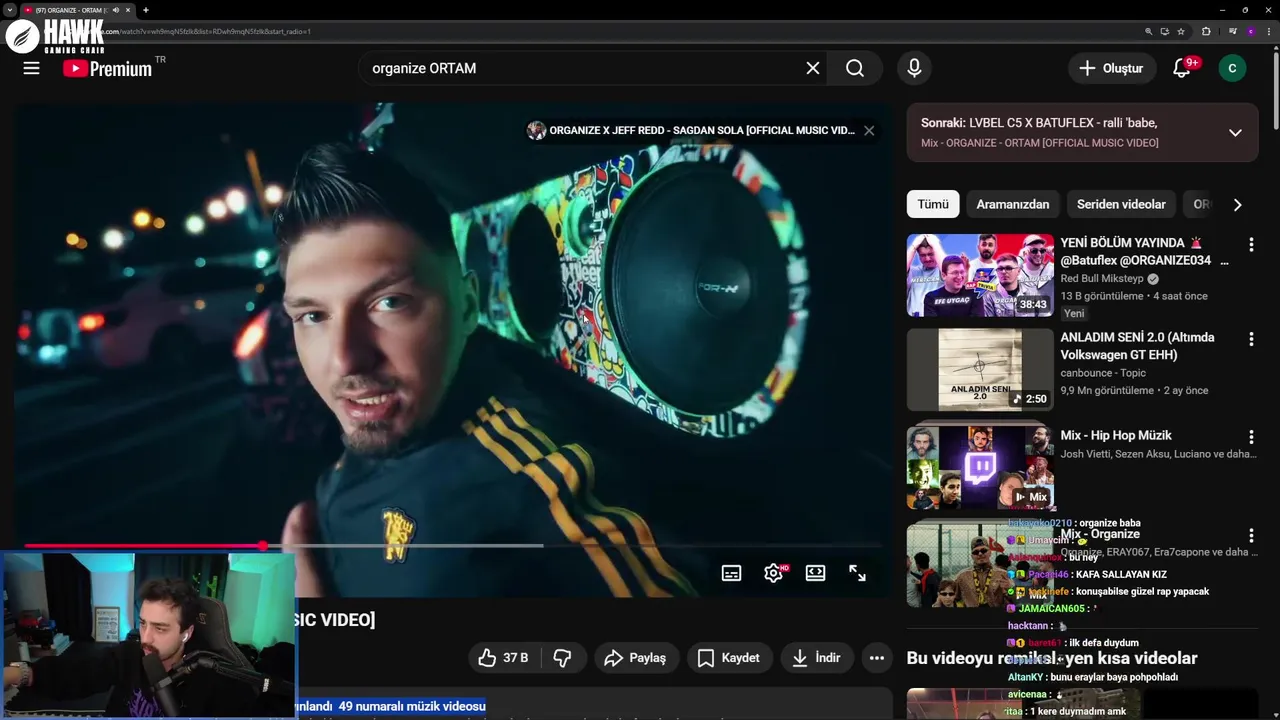Select the Seriden videolar filter chip
Image resolution: width=1280 pixels, height=720 pixels.
pos(1121,204)
